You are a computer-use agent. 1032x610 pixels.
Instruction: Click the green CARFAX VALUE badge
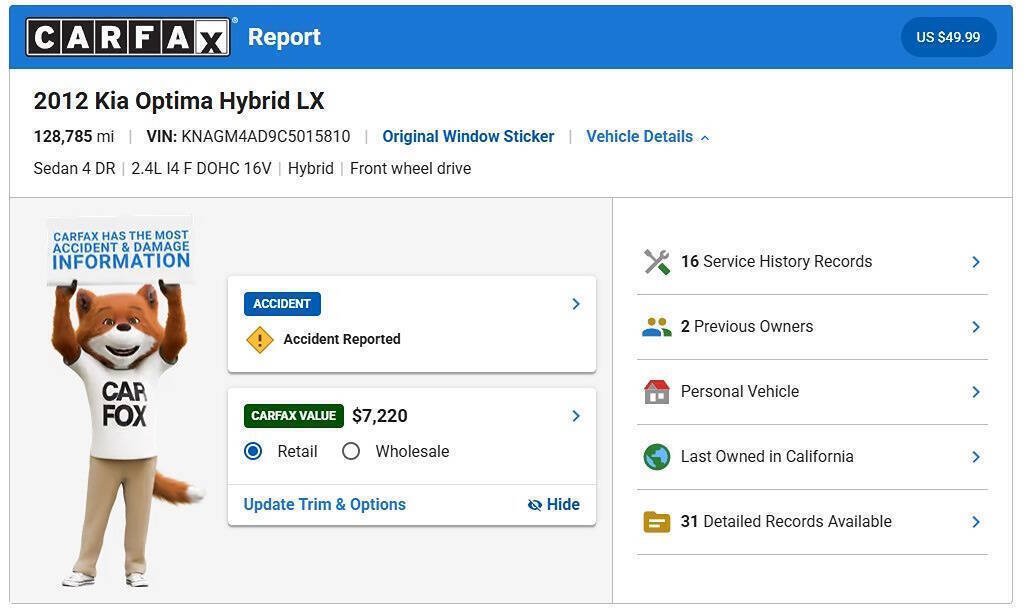click(294, 416)
